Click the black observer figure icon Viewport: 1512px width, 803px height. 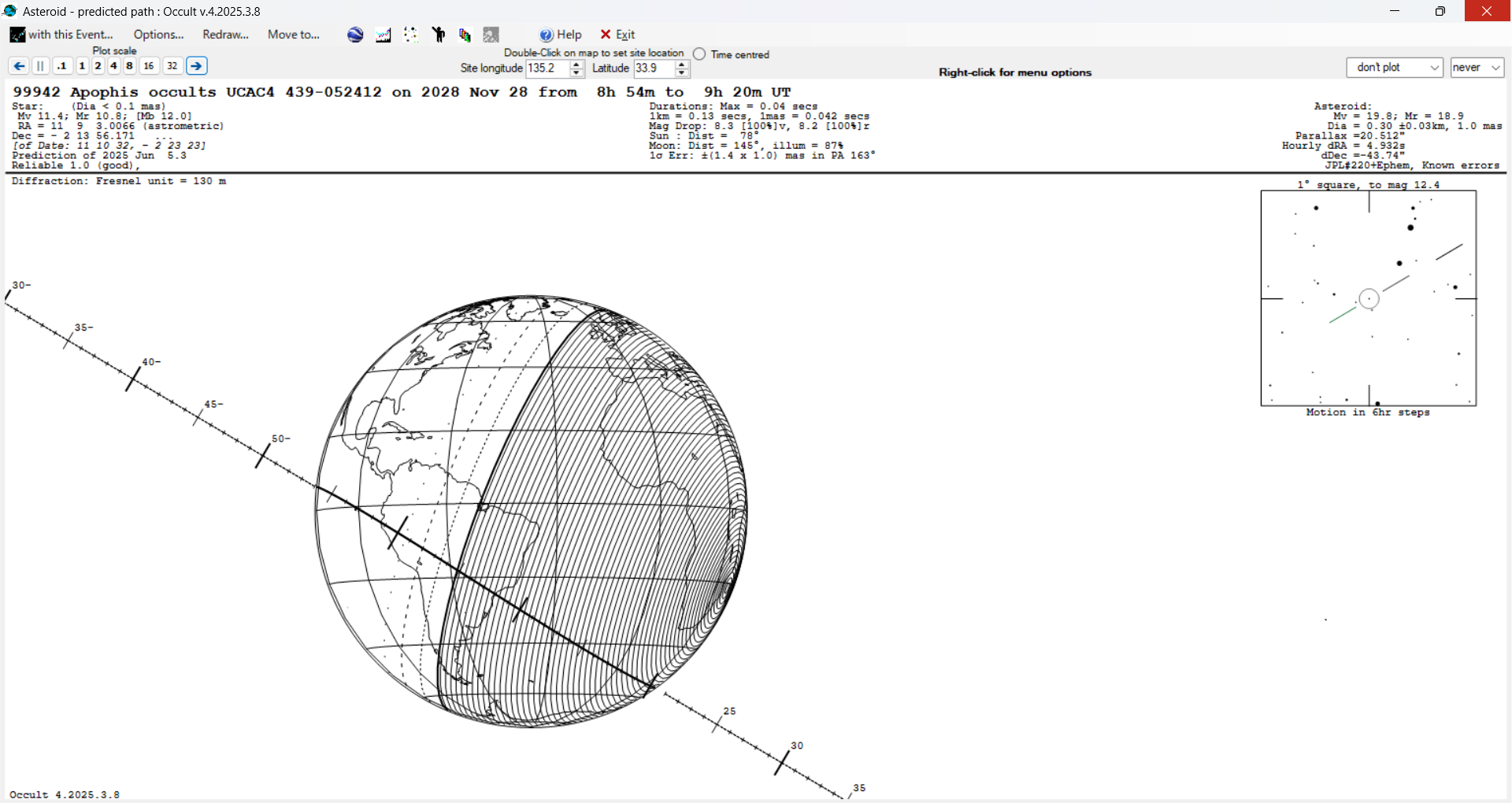pyautogui.click(x=439, y=35)
